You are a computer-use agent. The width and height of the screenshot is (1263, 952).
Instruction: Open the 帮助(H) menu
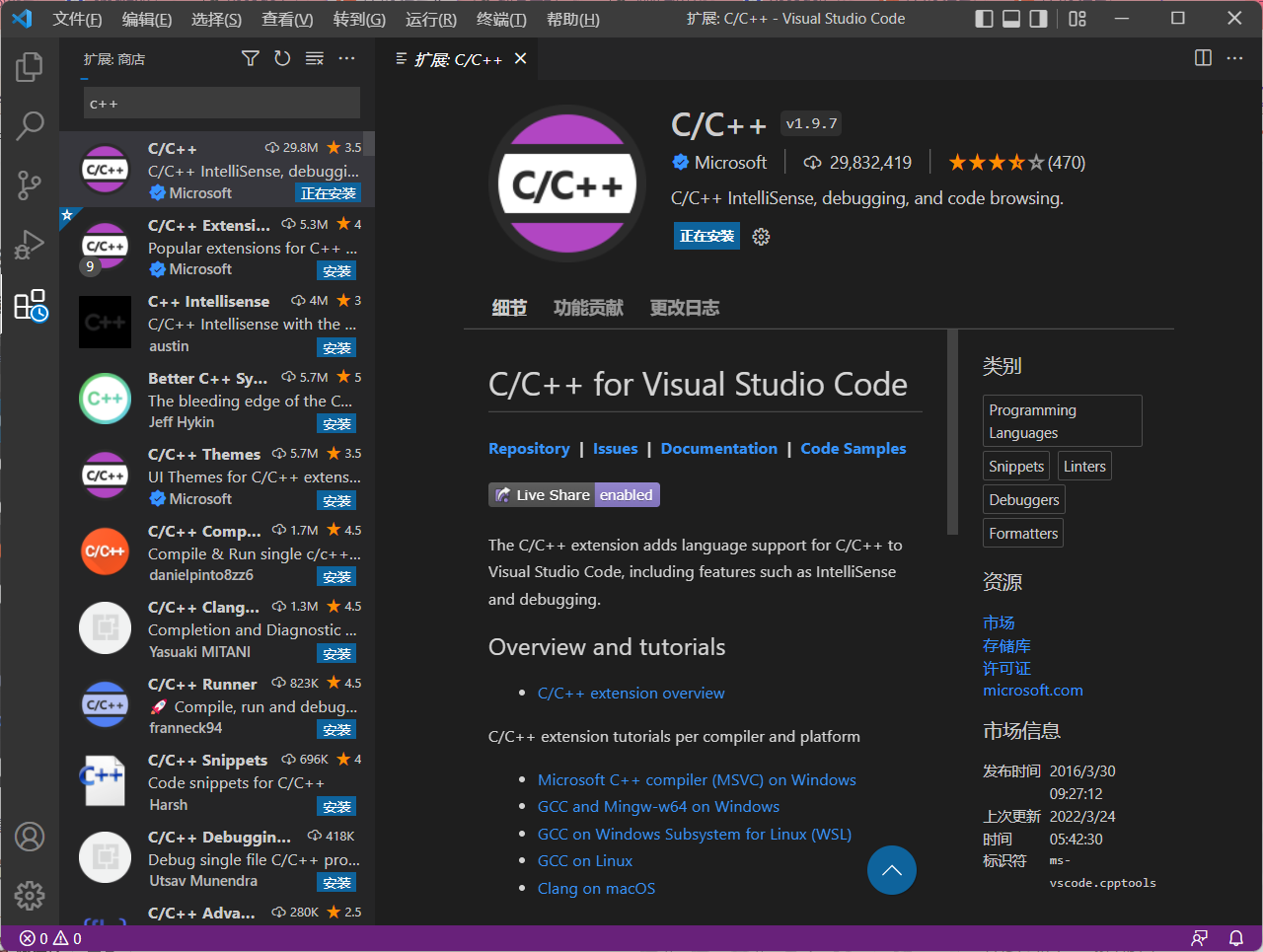point(572,19)
